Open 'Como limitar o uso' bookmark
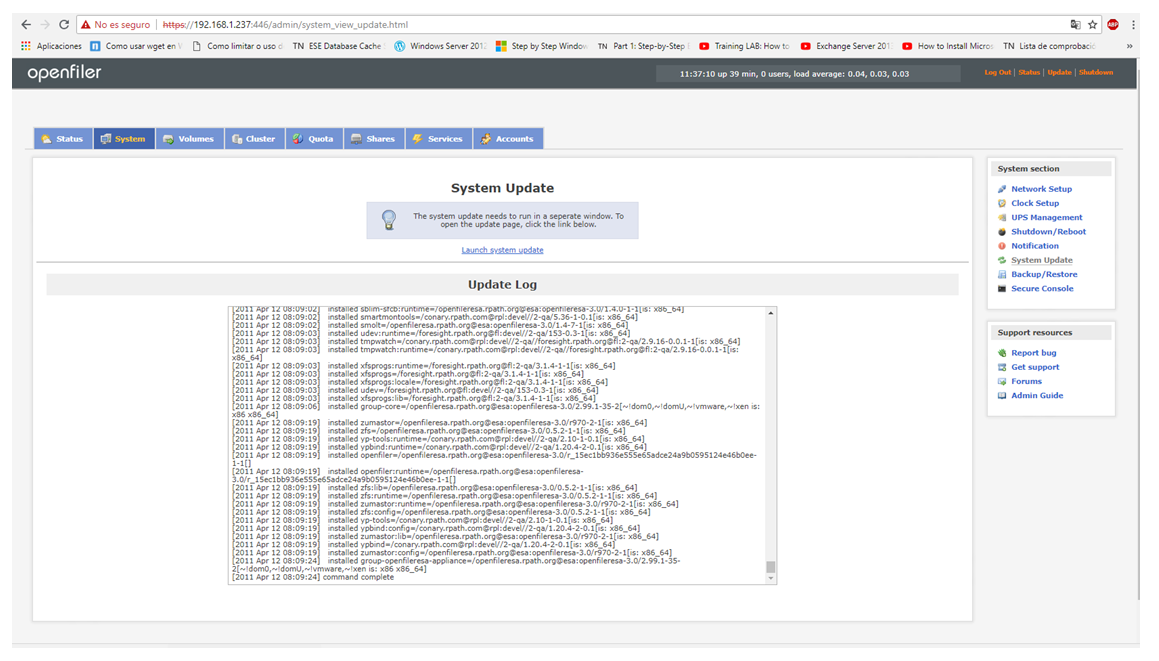This screenshot has height=661, width=1159. coord(237,46)
